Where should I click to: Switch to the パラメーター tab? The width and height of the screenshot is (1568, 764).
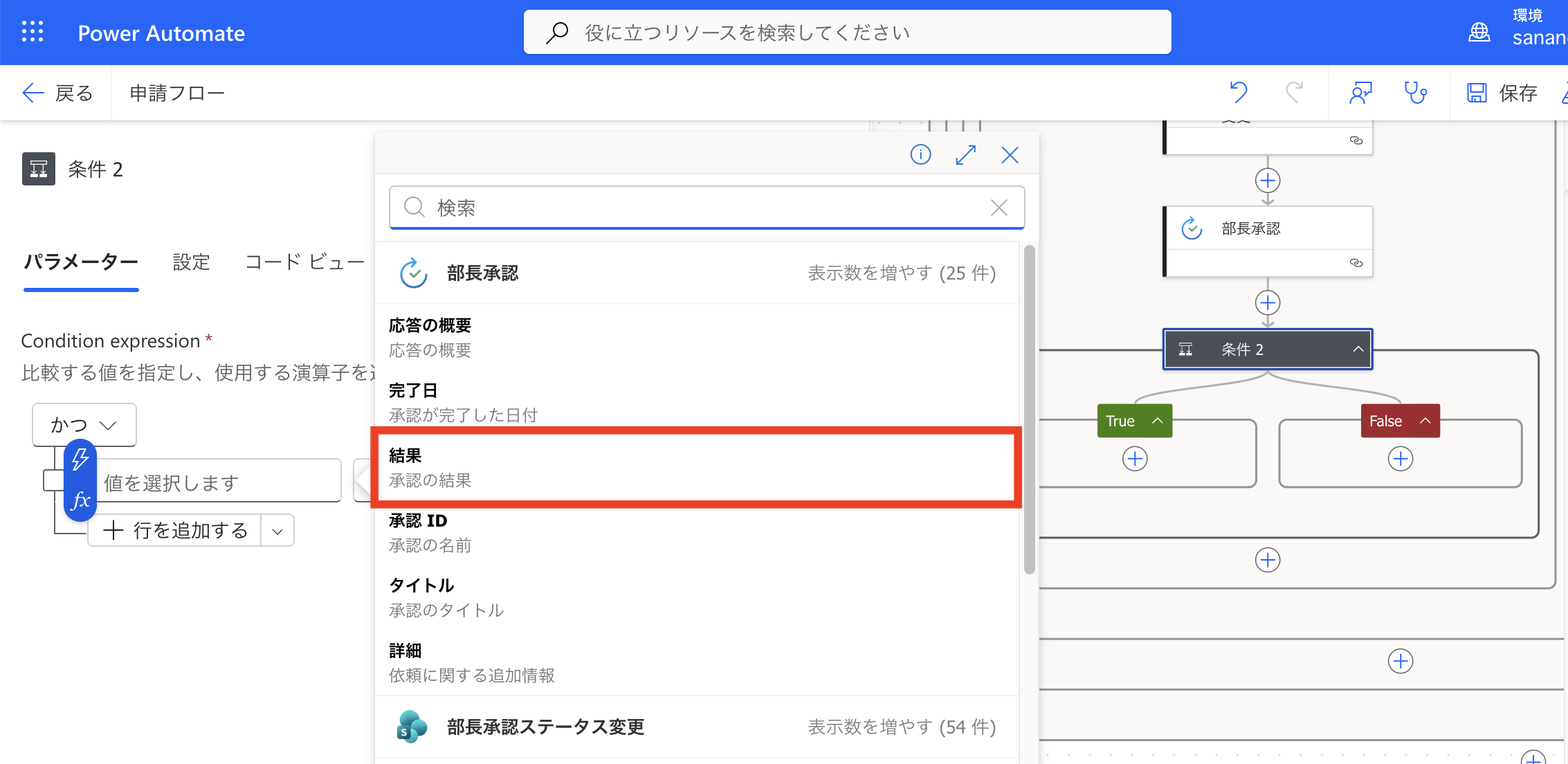pyautogui.click(x=81, y=262)
